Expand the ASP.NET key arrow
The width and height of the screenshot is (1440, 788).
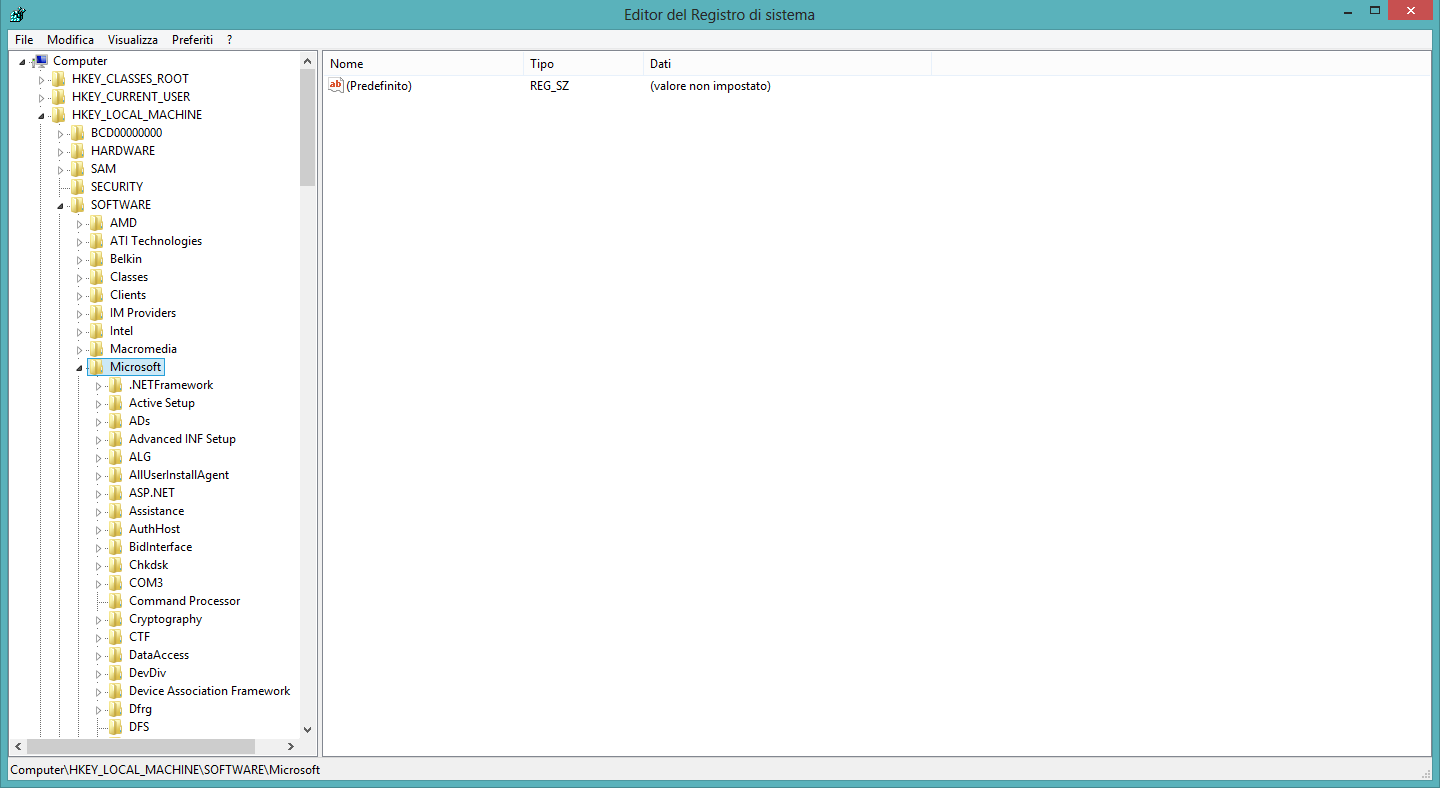coord(99,493)
